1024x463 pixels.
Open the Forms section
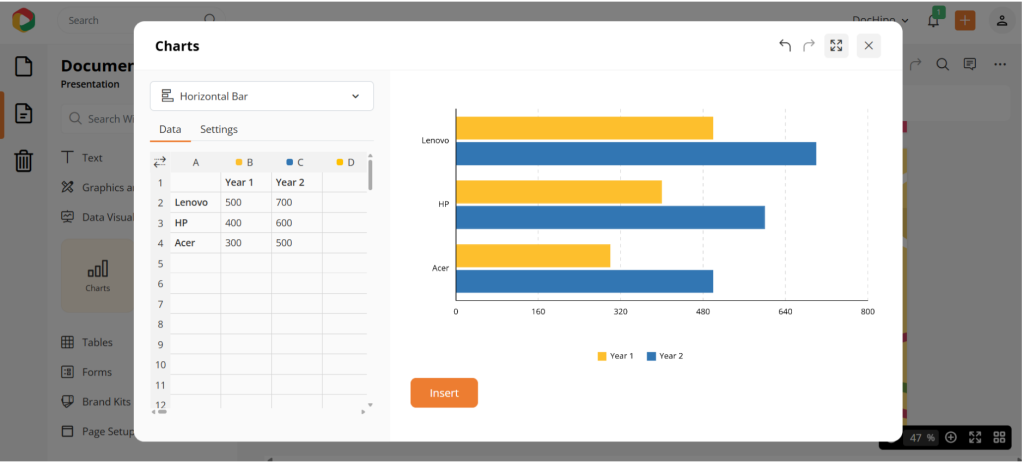(86, 372)
